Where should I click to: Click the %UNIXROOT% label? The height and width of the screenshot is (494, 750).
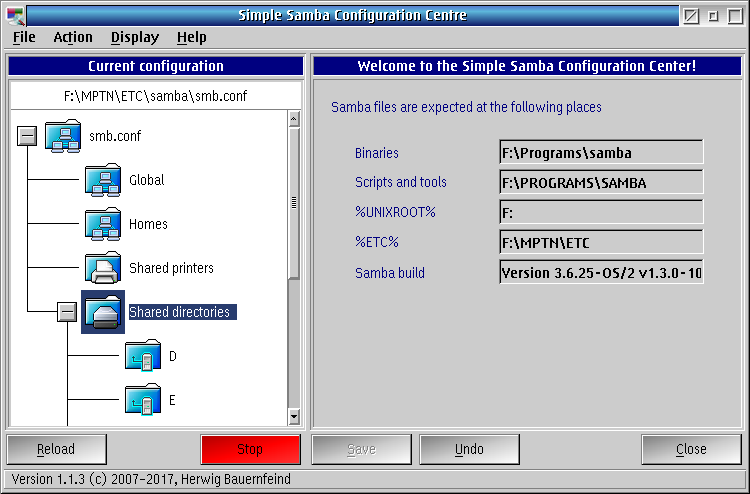coord(395,212)
